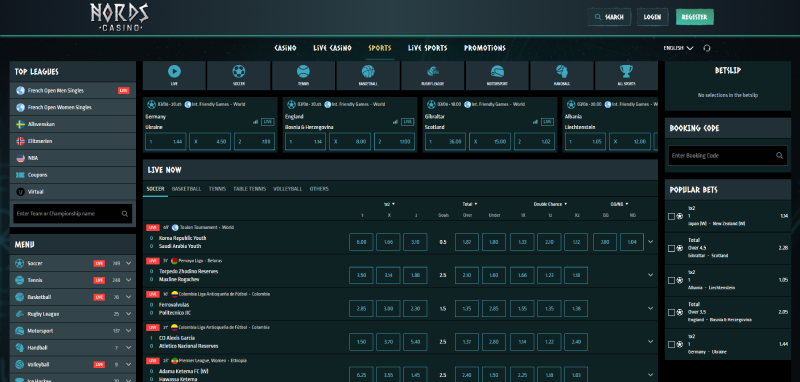800x382 pixels.
Task: Expand Ferrovalvulas vs Politecnico JIC markets
Action: 651,308
